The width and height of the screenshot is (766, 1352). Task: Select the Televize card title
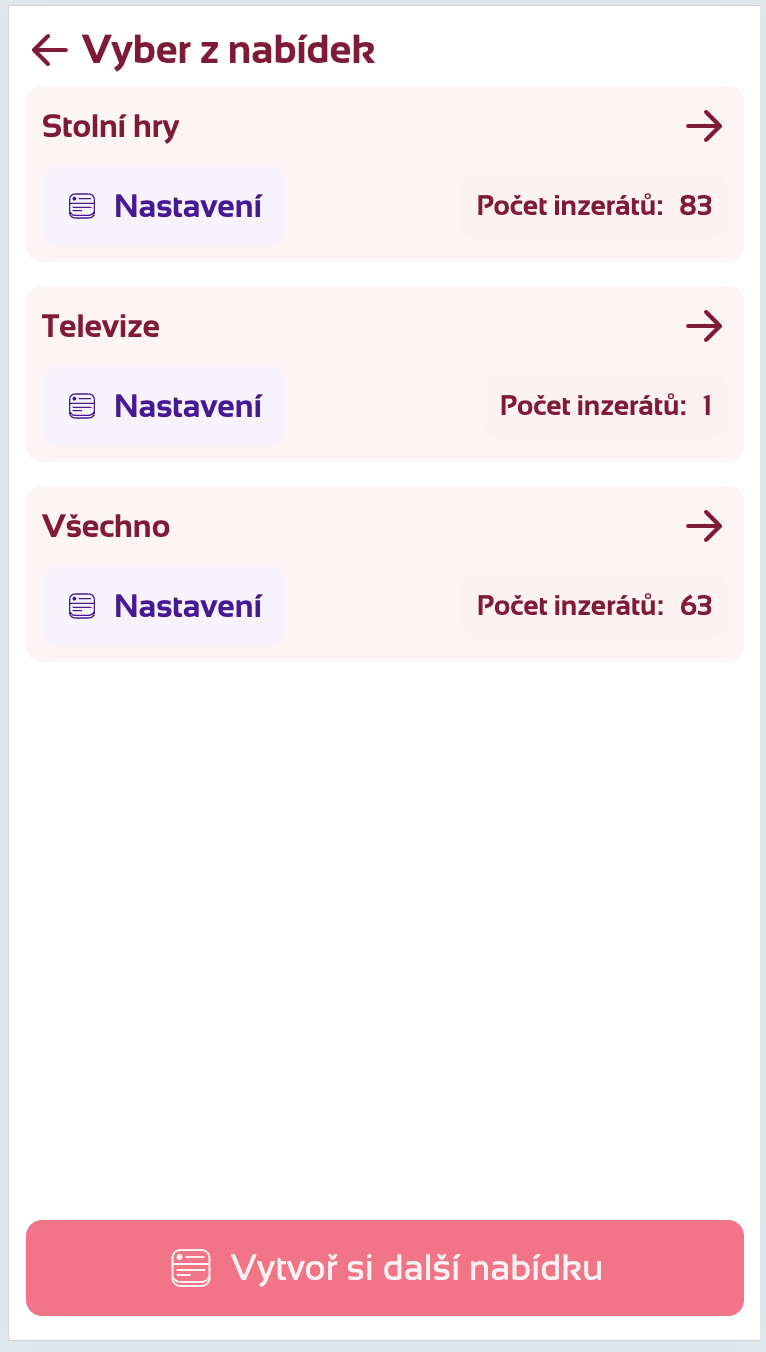(100, 326)
